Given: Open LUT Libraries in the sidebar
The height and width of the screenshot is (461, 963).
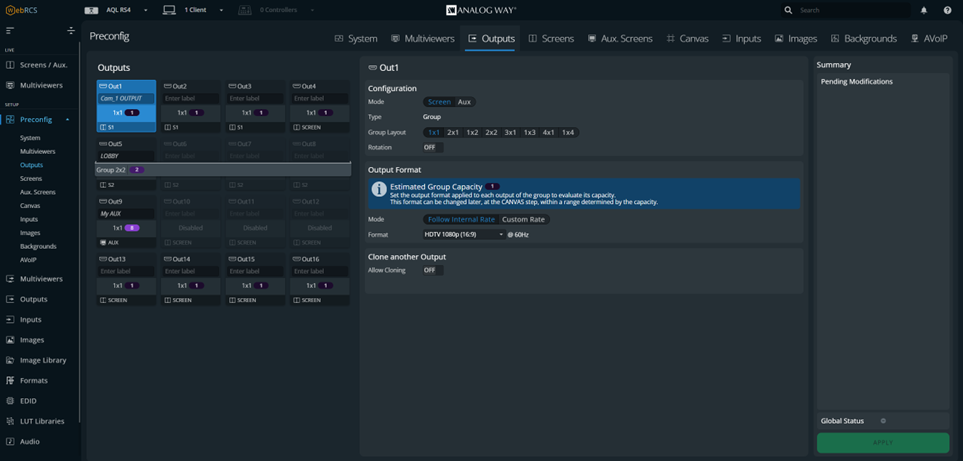Looking at the screenshot, I should coord(41,421).
